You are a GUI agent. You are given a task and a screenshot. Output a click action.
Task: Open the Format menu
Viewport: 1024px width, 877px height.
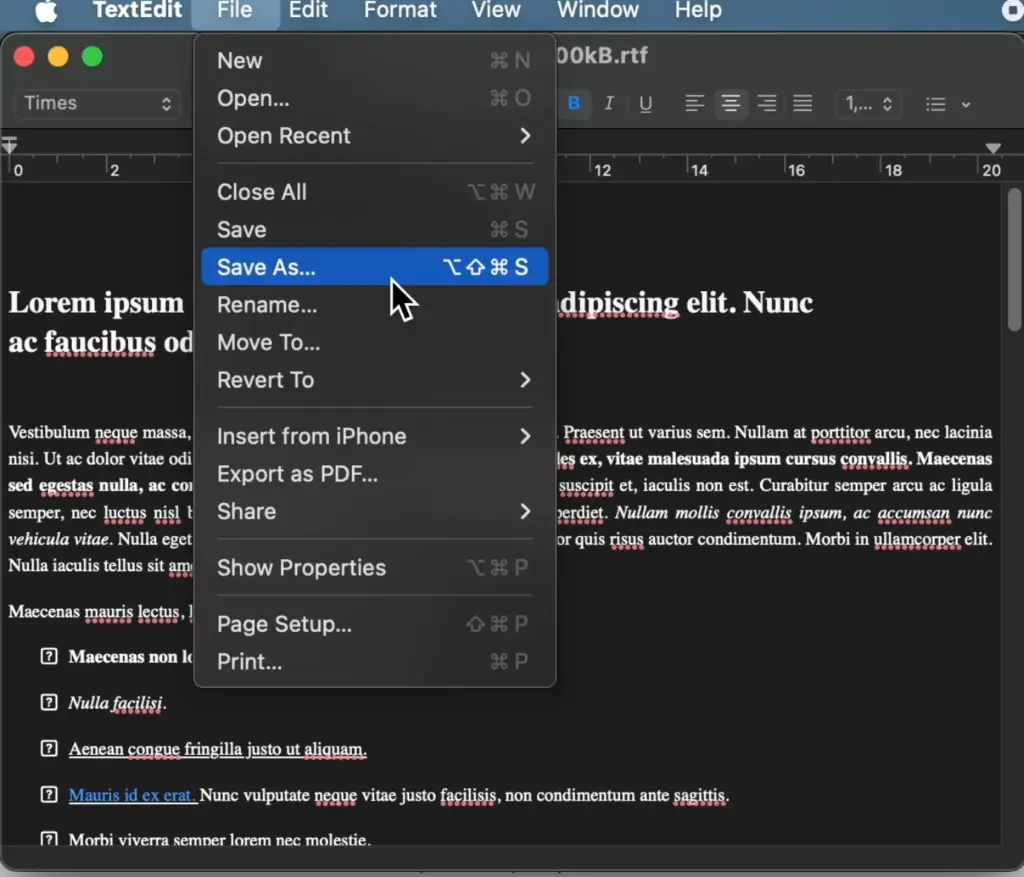pos(400,10)
